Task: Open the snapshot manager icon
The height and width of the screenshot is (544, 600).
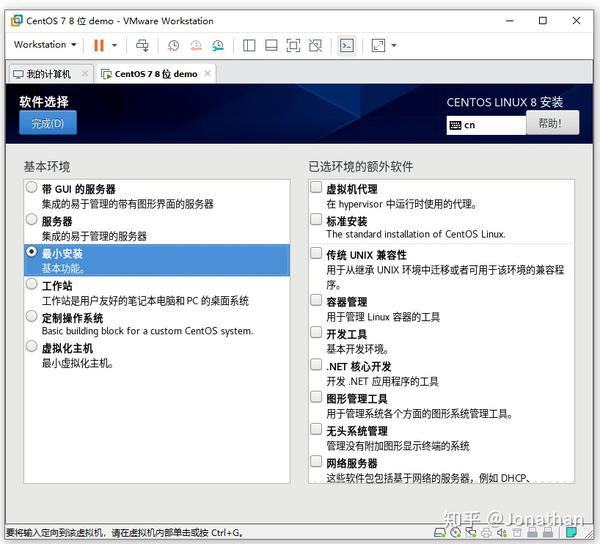Action: [218, 46]
